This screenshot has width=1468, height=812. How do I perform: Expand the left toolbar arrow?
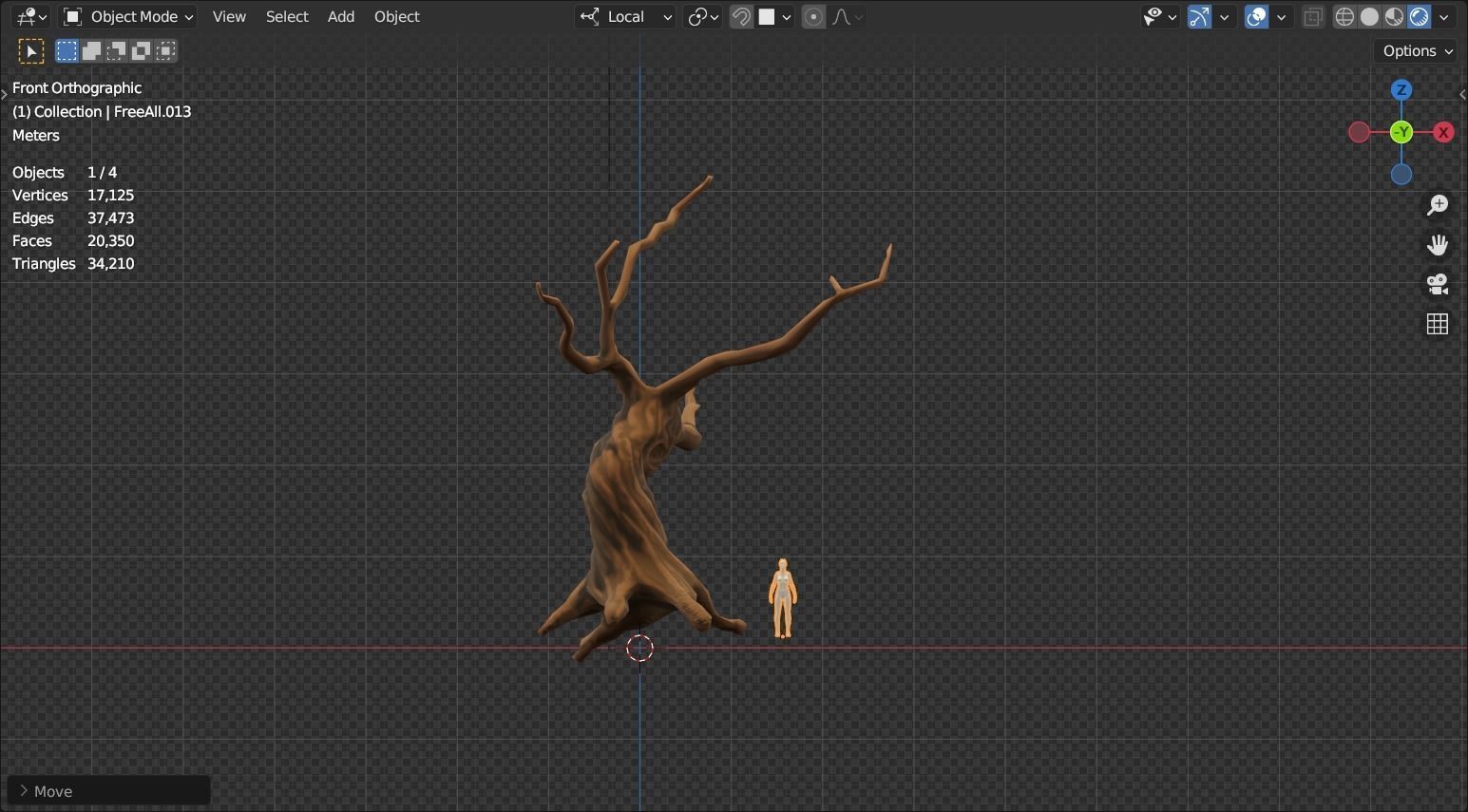coord(5,93)
